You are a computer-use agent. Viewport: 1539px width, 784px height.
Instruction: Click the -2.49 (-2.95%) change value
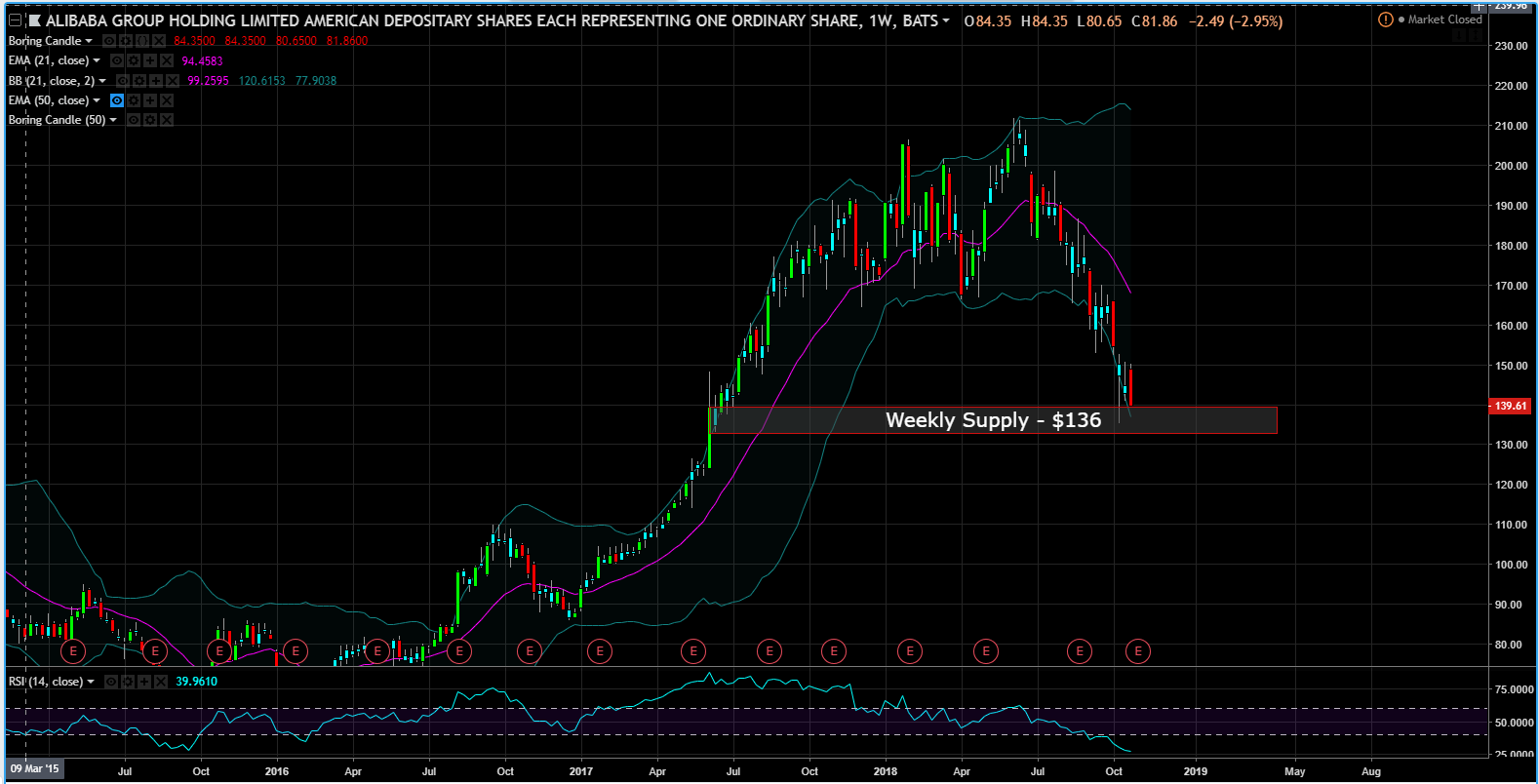pyautogui.click(x=1237, y=20)
